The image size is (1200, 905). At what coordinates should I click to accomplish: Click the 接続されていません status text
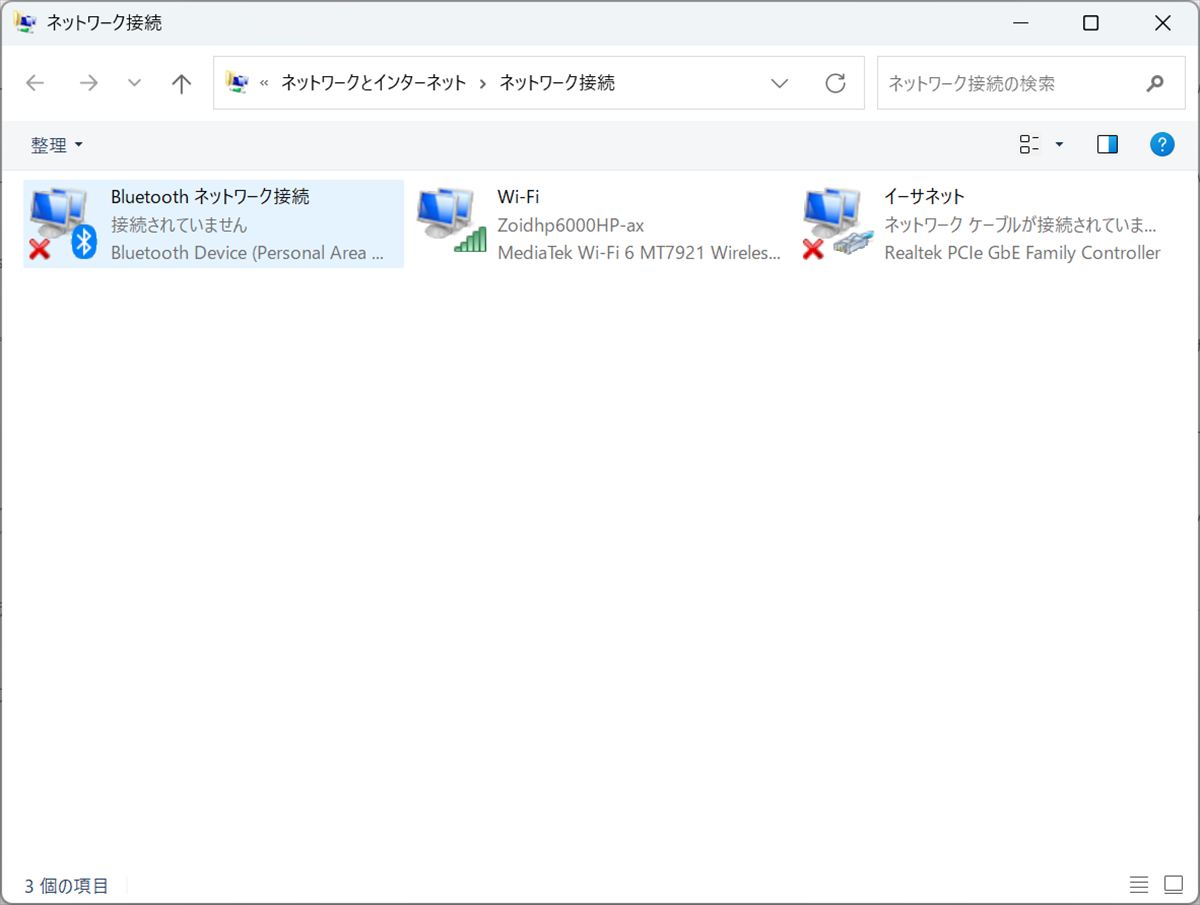(x=179, y=225)
